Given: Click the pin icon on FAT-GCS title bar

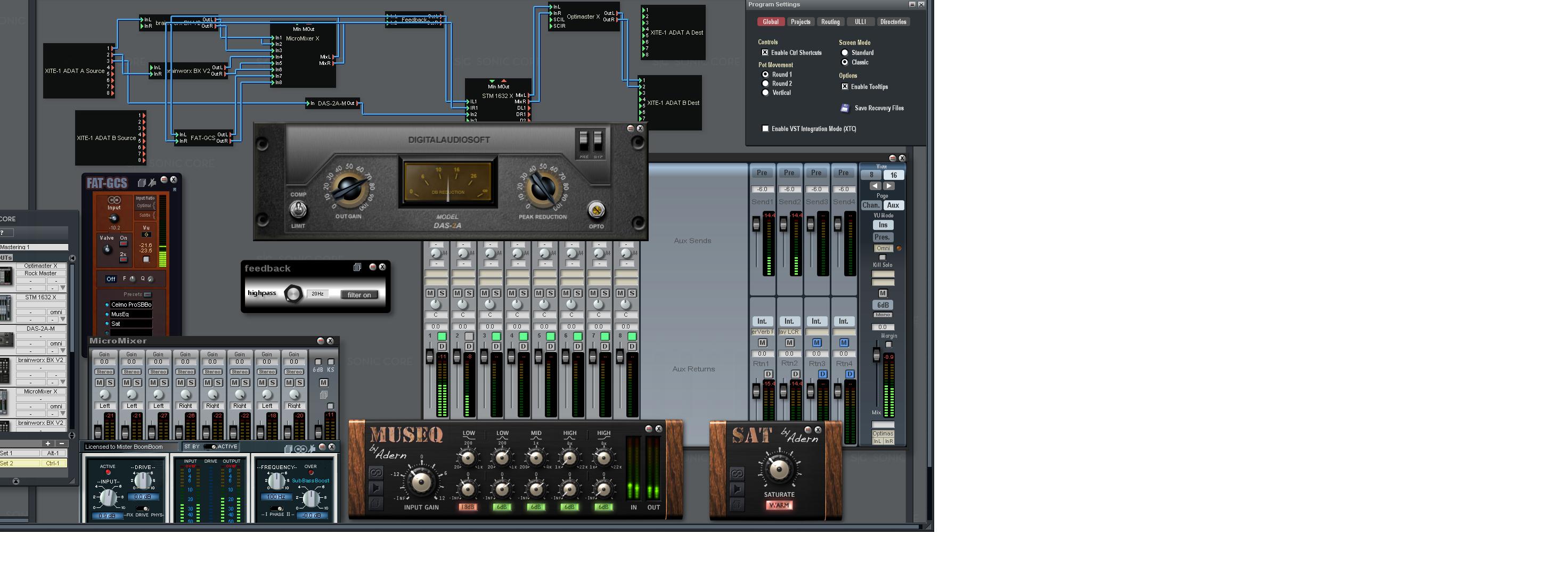Looking at the screenshot, I should point(152,182).
